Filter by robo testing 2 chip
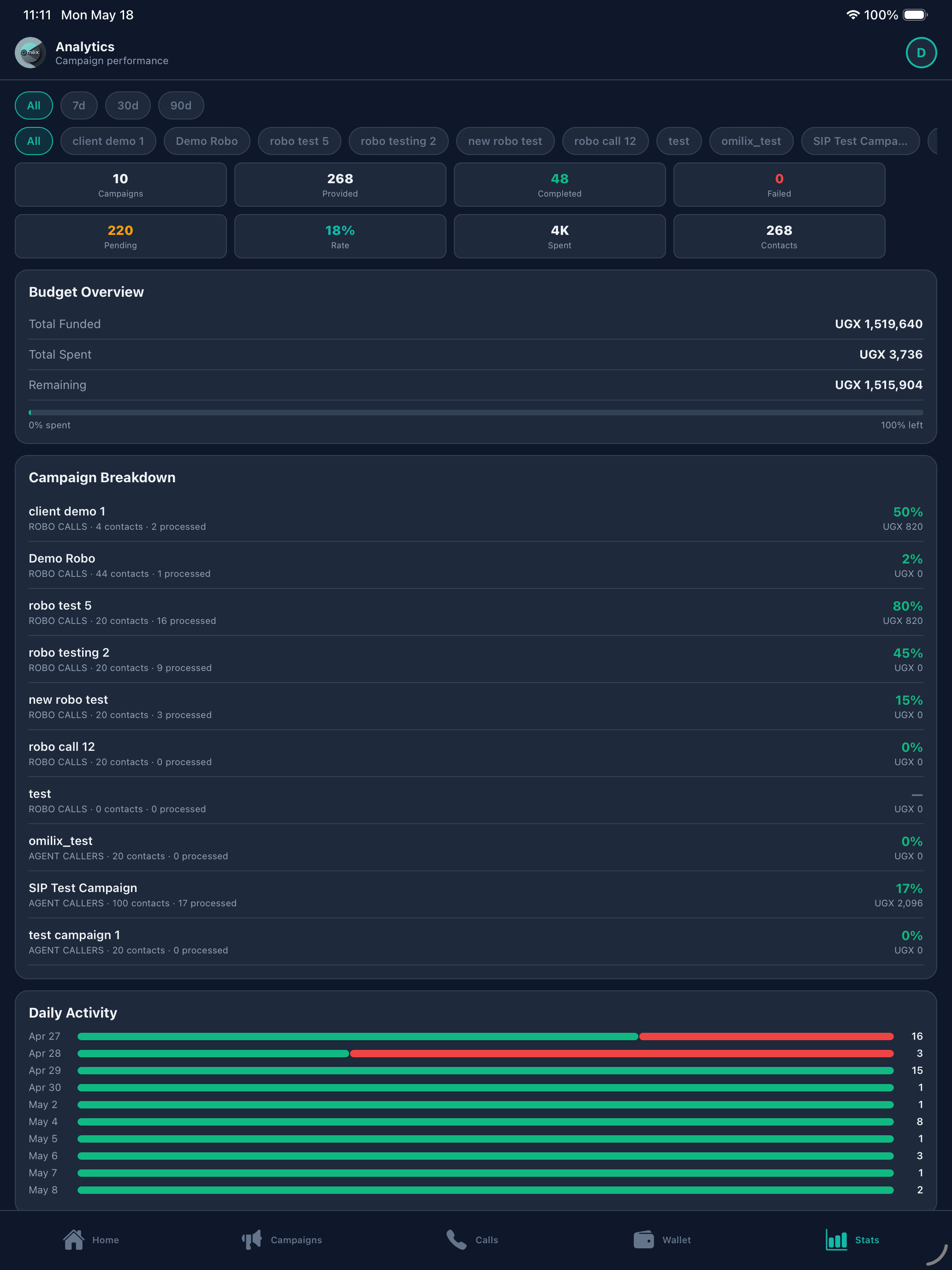Image resolution: width=952 pixels, height=1270 pixels. pos(398,141)
